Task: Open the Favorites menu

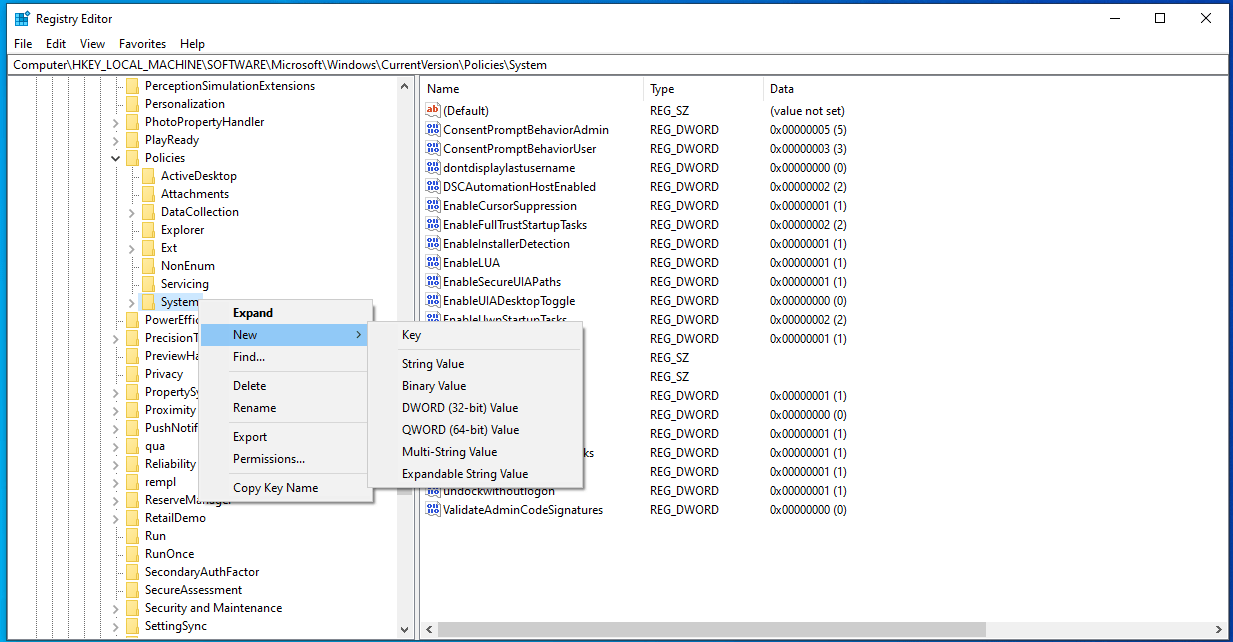Action: (x=143, y=44)
